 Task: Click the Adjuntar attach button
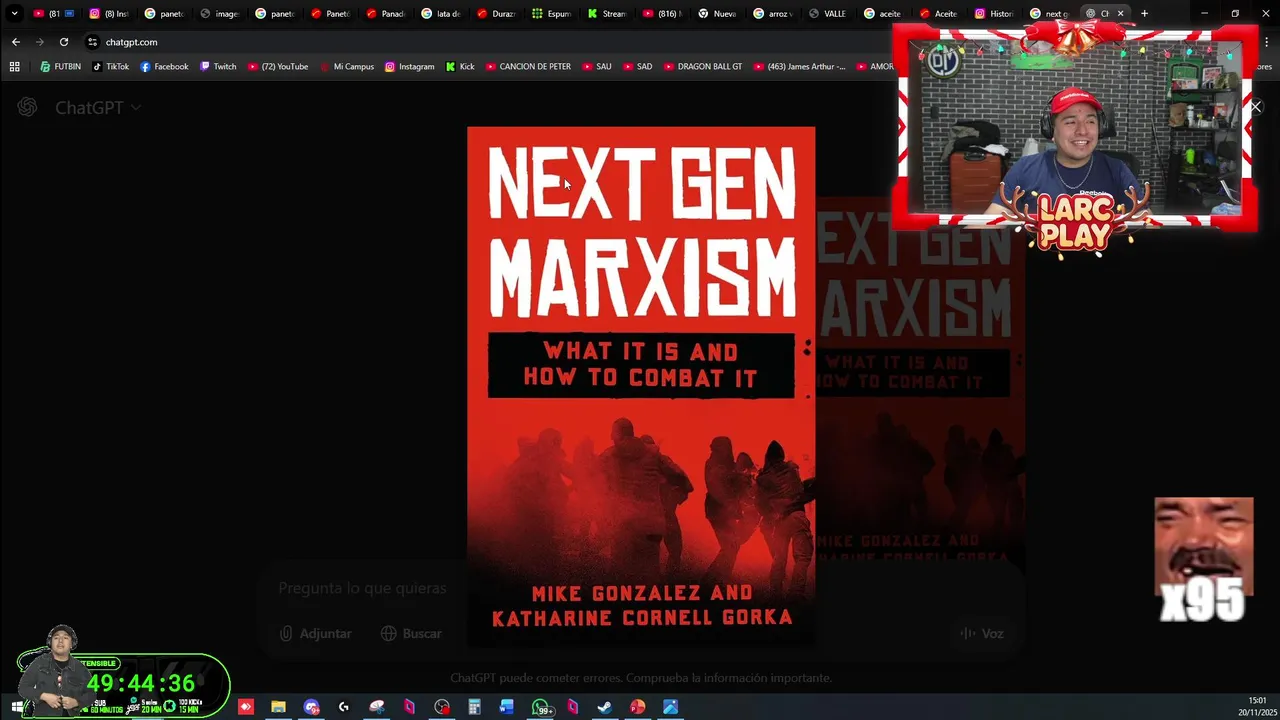316,633
